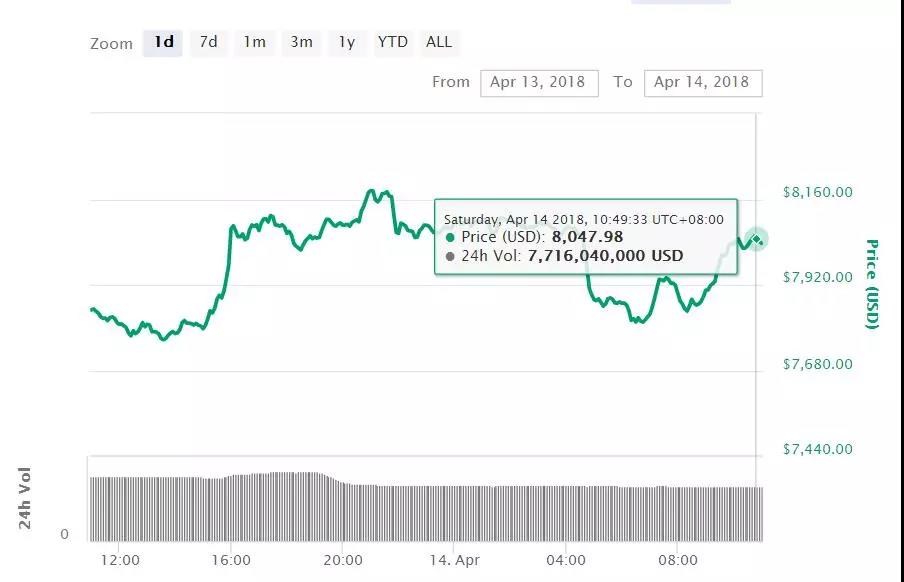904x582 pixels.
Task: Click the highlighted price point marker on the line
Action: [x=756, y=238]
